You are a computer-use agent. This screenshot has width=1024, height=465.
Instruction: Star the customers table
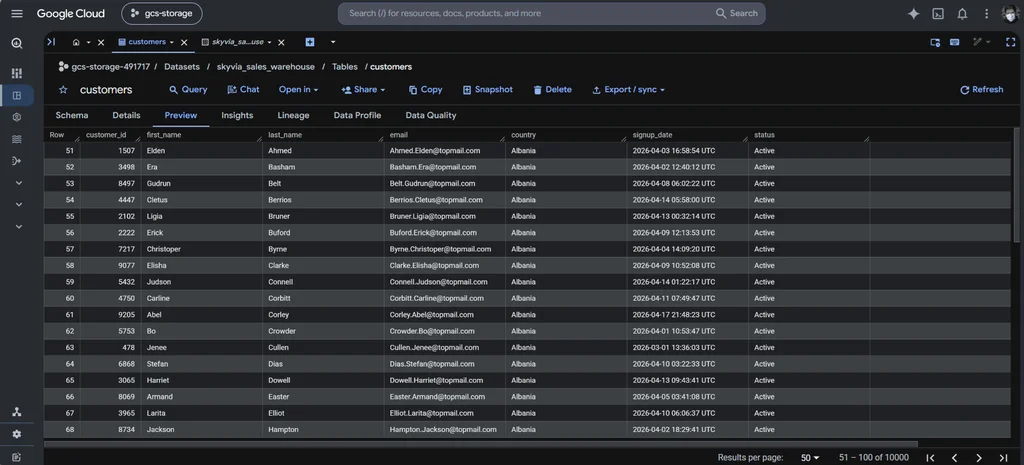pyautogui.click(x=63, y=90)
